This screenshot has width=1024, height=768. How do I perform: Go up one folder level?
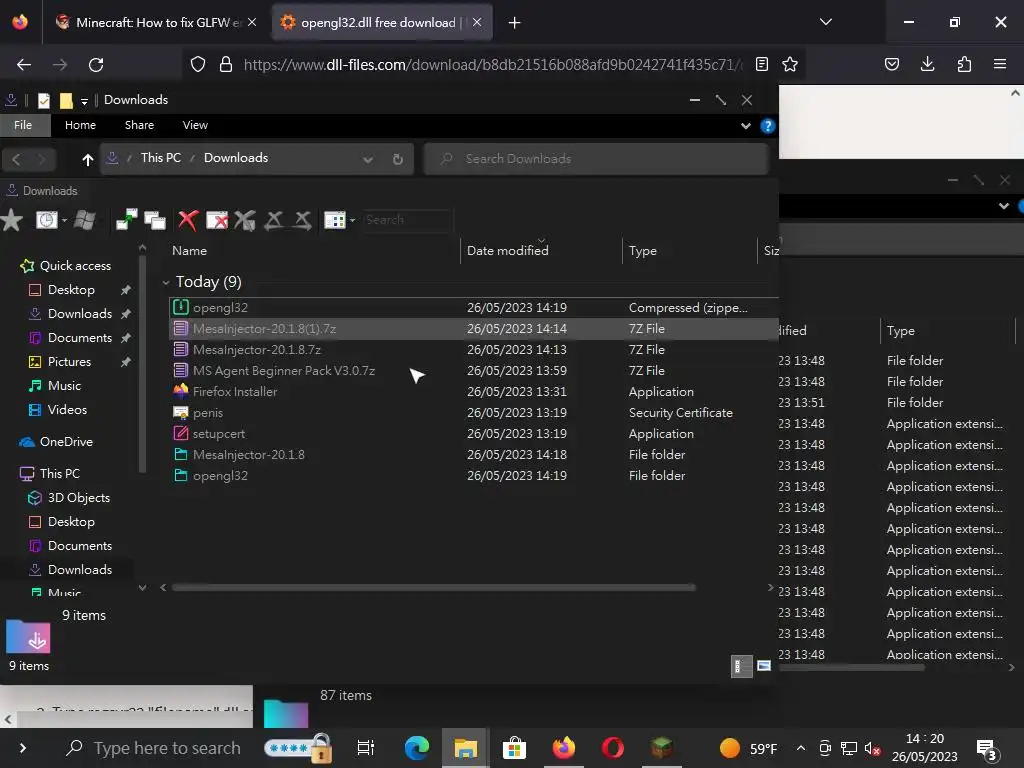point(88,159)
